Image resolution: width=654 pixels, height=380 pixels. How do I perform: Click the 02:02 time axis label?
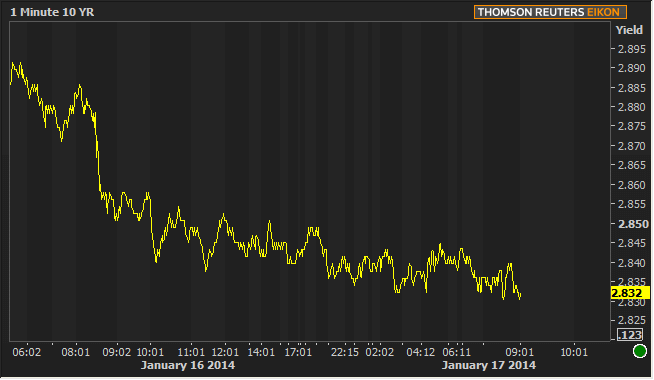point(380,352)
